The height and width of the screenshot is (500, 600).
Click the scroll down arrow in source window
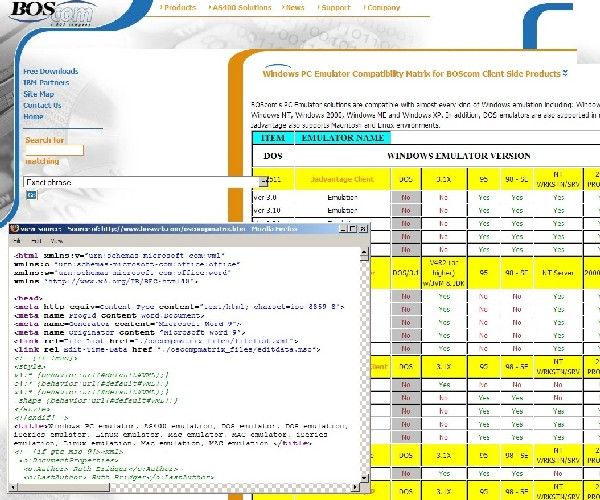click(x=364, y=478)
